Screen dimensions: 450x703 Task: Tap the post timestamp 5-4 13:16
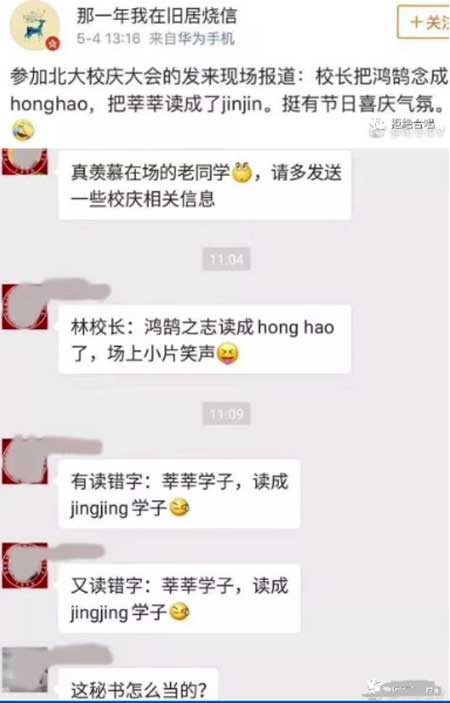[x=108, y=39]
